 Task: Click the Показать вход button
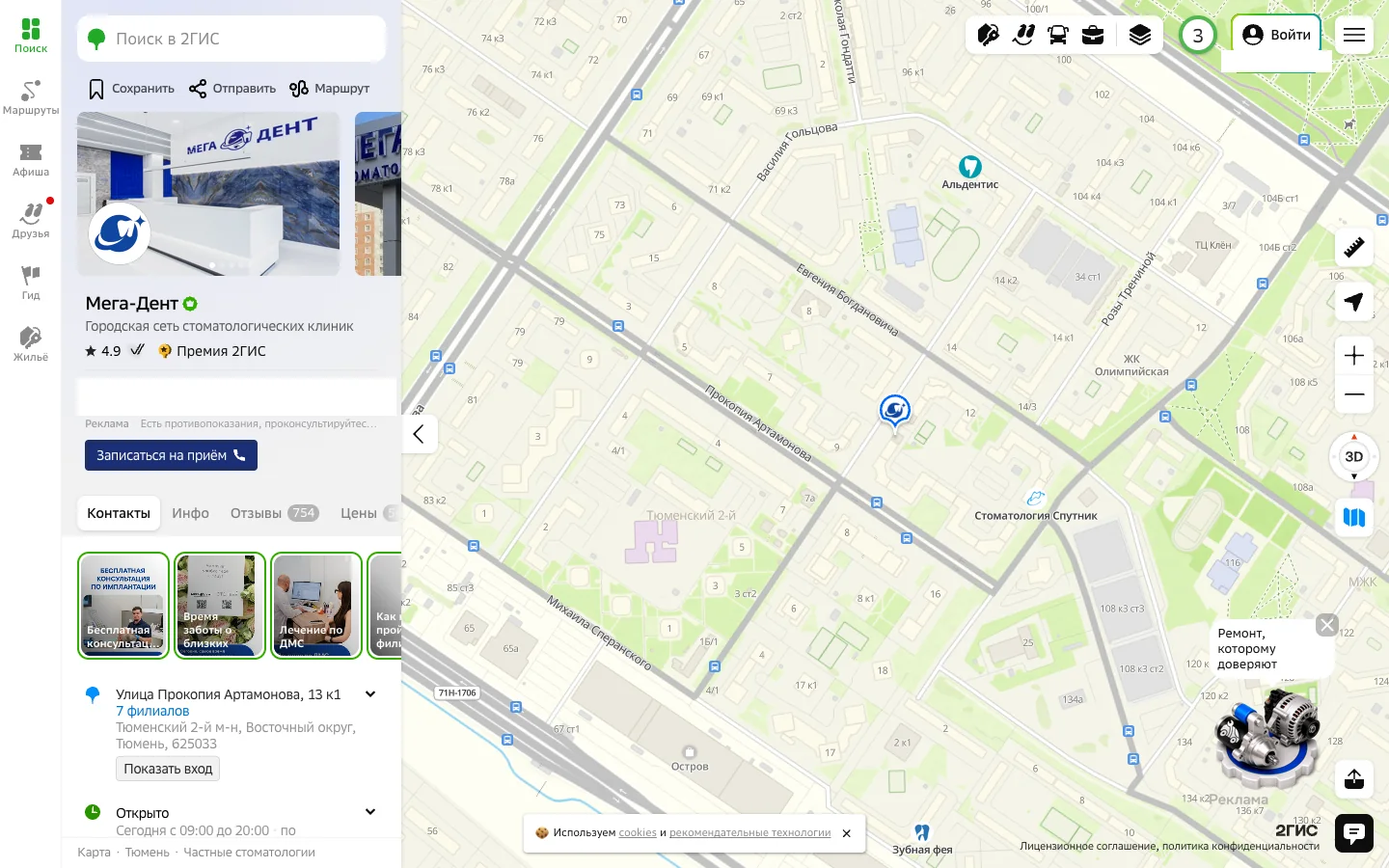tap(168, 769)
